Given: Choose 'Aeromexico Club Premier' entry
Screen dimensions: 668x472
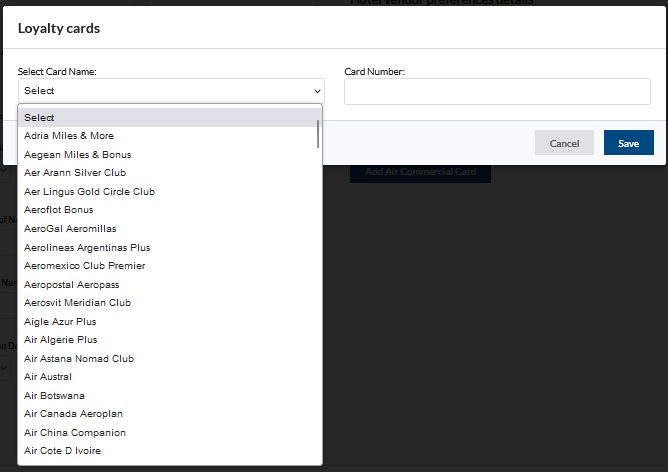Looking at the screenshot, I should [169, 266].
